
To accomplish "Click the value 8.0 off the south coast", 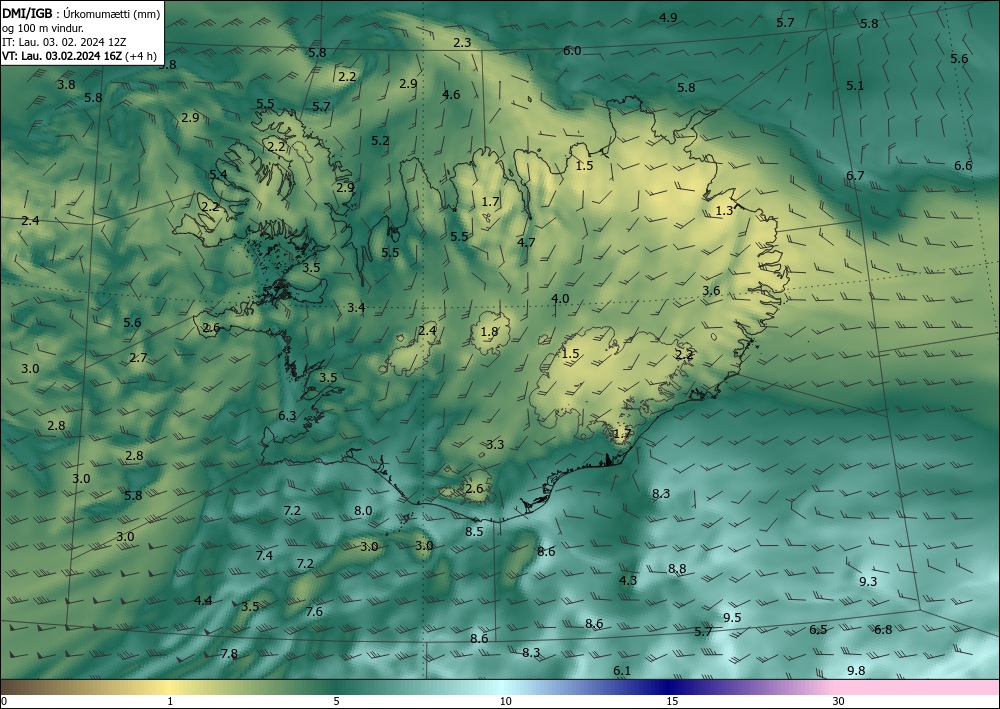I will pos(363,511).
